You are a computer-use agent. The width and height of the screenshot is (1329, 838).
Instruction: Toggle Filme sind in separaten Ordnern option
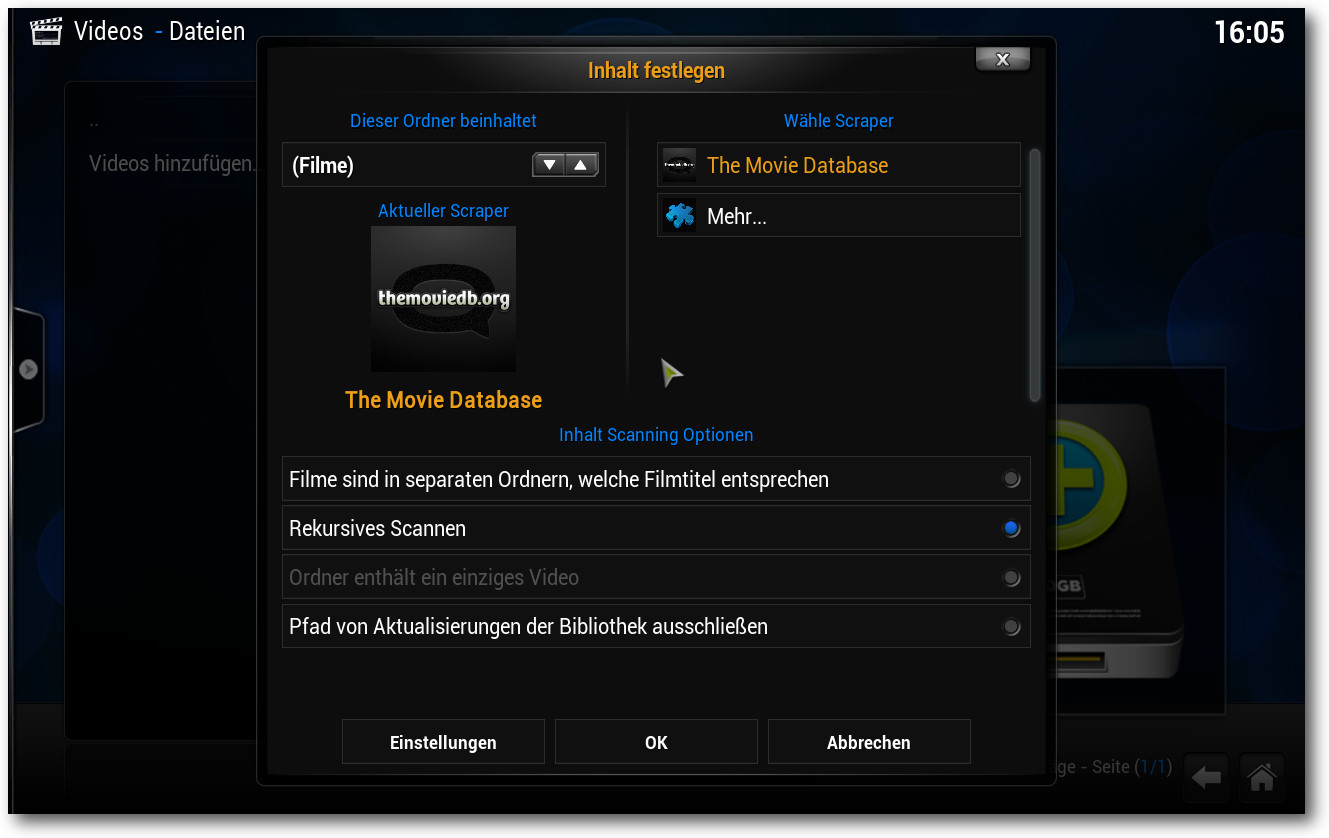tap(656, 479)
